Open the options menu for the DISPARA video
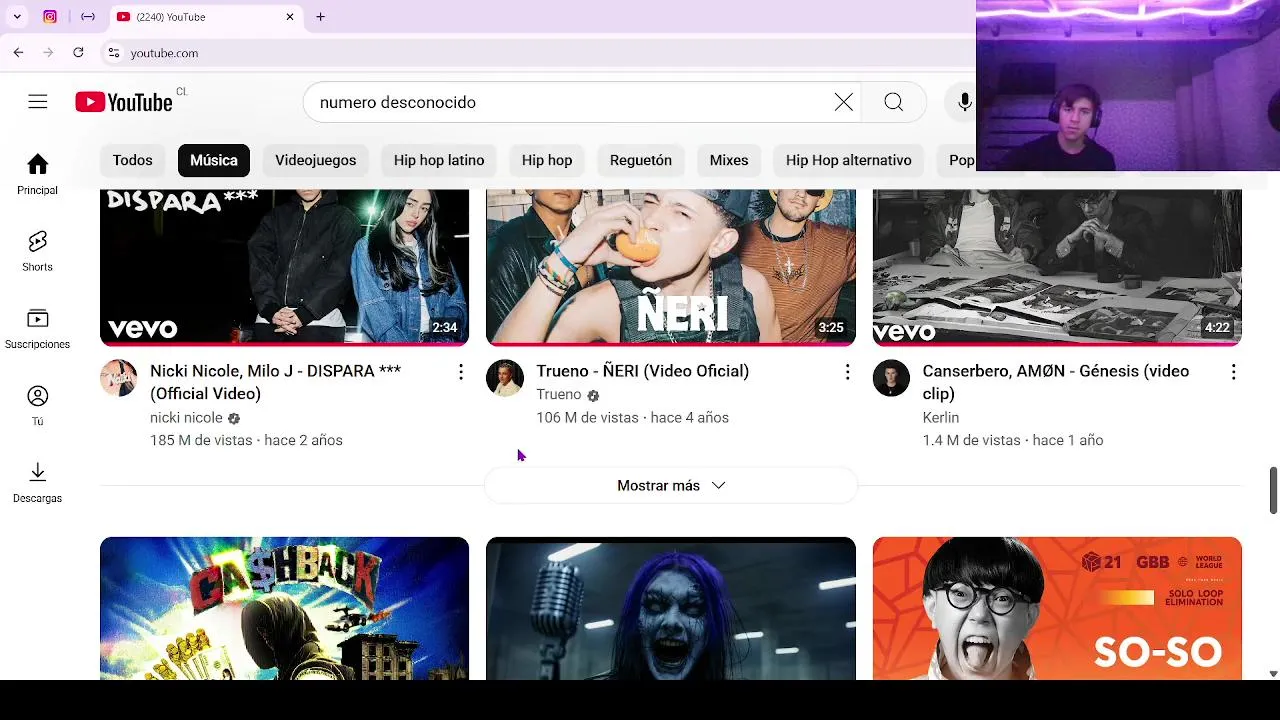 (460, 372)
